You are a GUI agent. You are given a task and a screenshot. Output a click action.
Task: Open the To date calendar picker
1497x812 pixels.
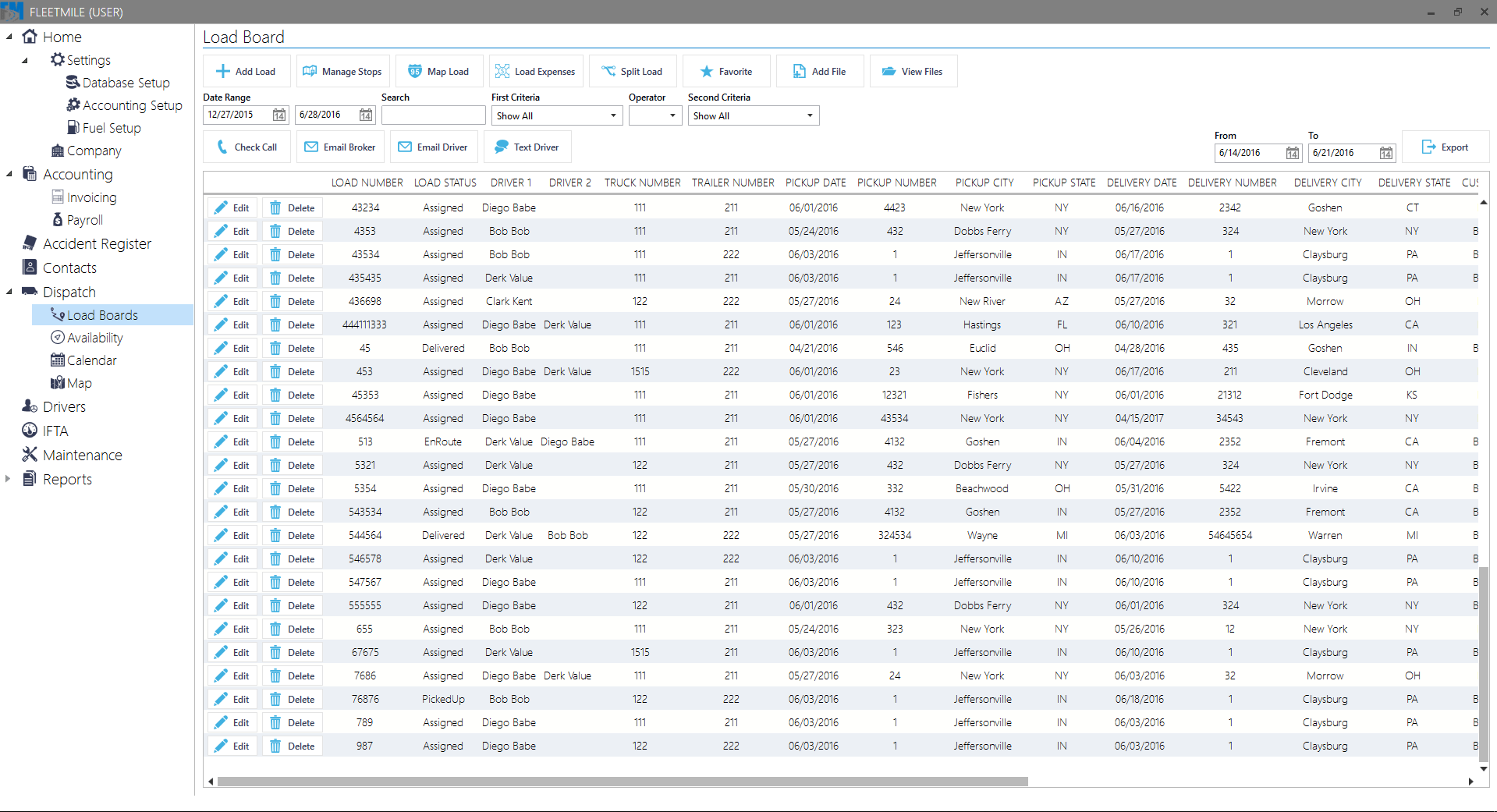tap(1386, 153)
